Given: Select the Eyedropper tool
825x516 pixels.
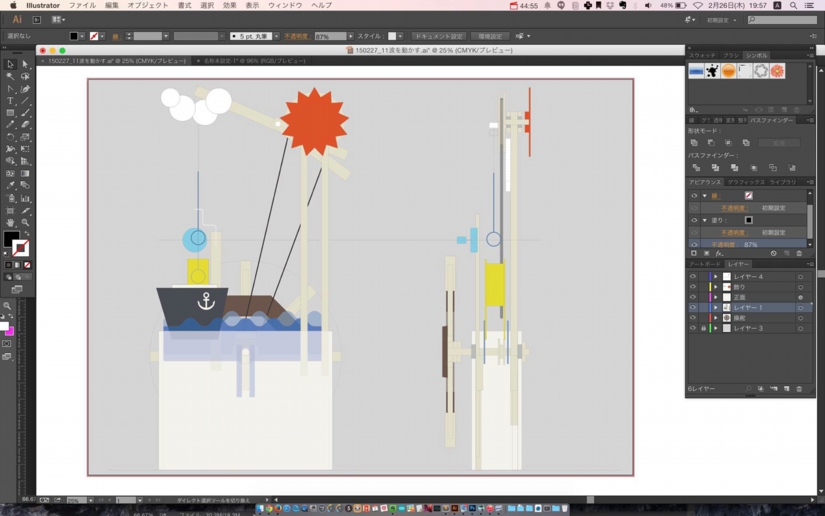Looking at the screenshot, I should 10,185.
